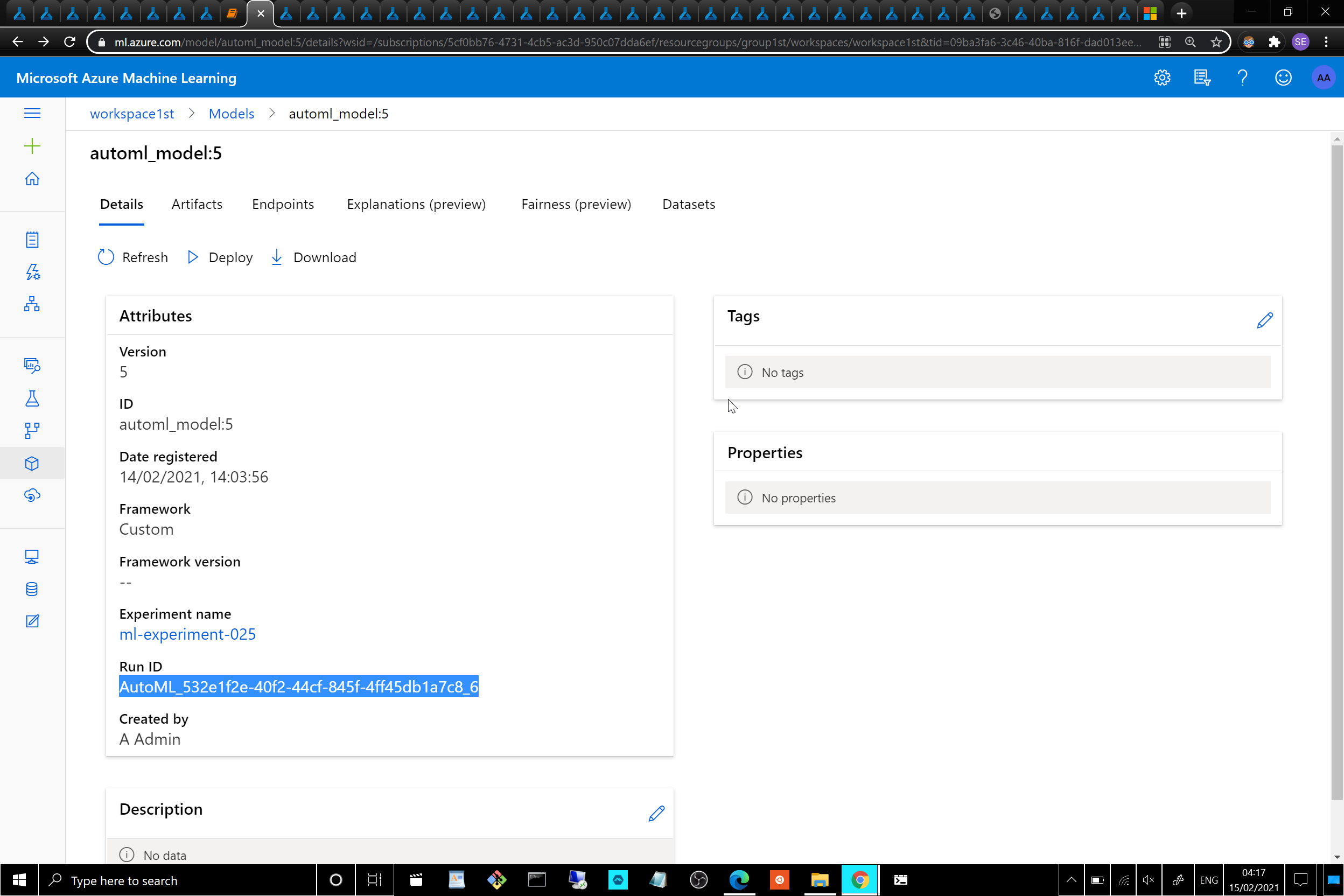1344x896 pixels.
Task: Click the Download arrow icon
Action: (x=277, y=257)
